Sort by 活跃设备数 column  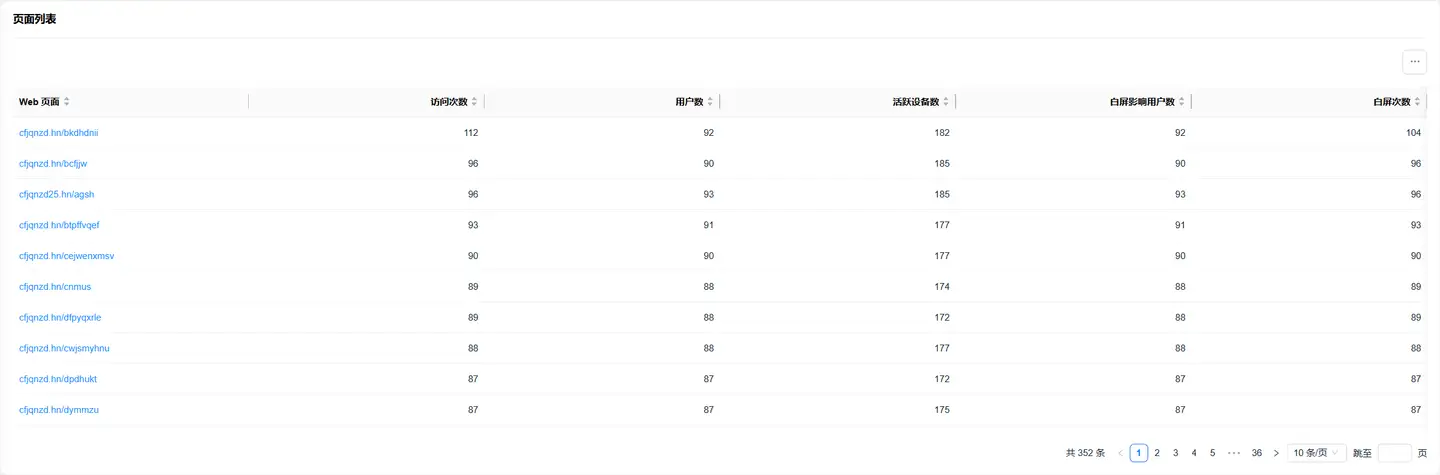(x=946, y=102)
